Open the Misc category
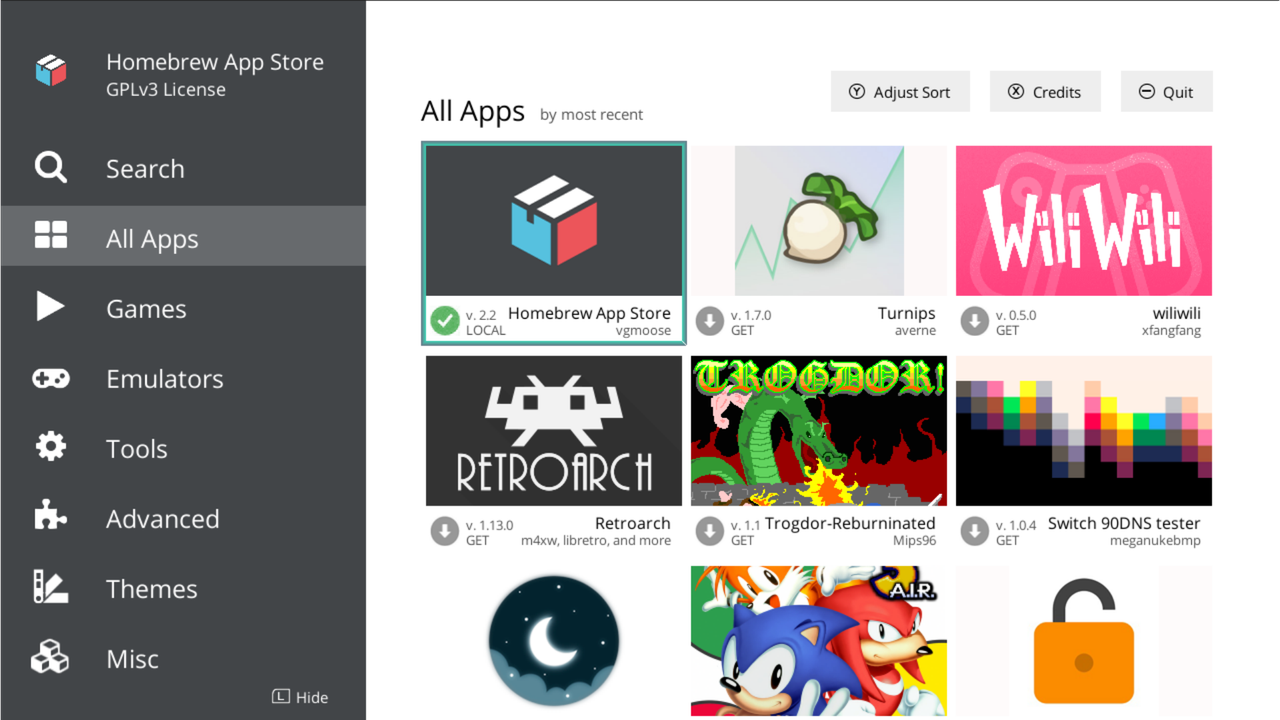This screenshot has height=720, width=1280. coord(183,658)
